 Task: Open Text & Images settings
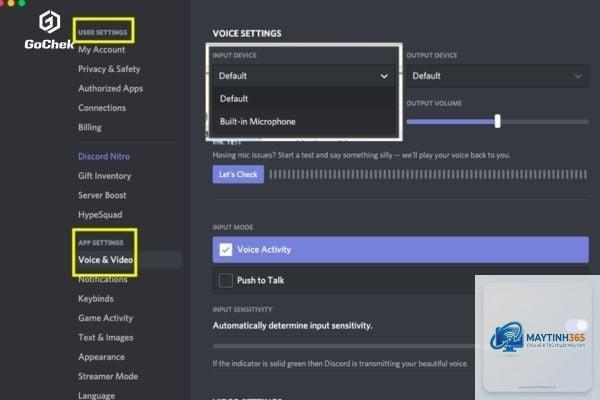[x=106, y=338]
